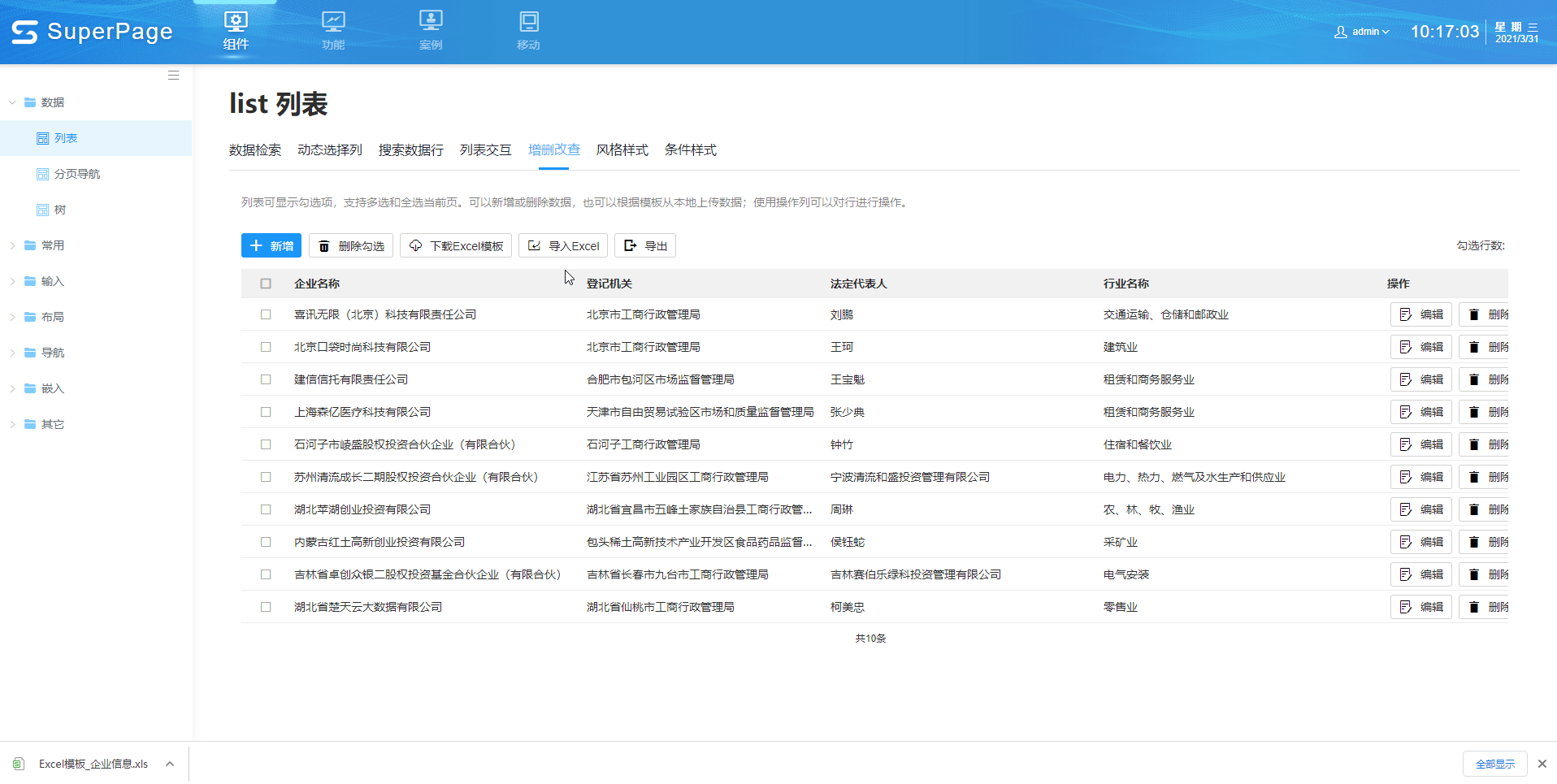Click the SuperPage logo
The height and width of the screenshot is (784, 1557).
pyautogui.click(x=92, y=32)
